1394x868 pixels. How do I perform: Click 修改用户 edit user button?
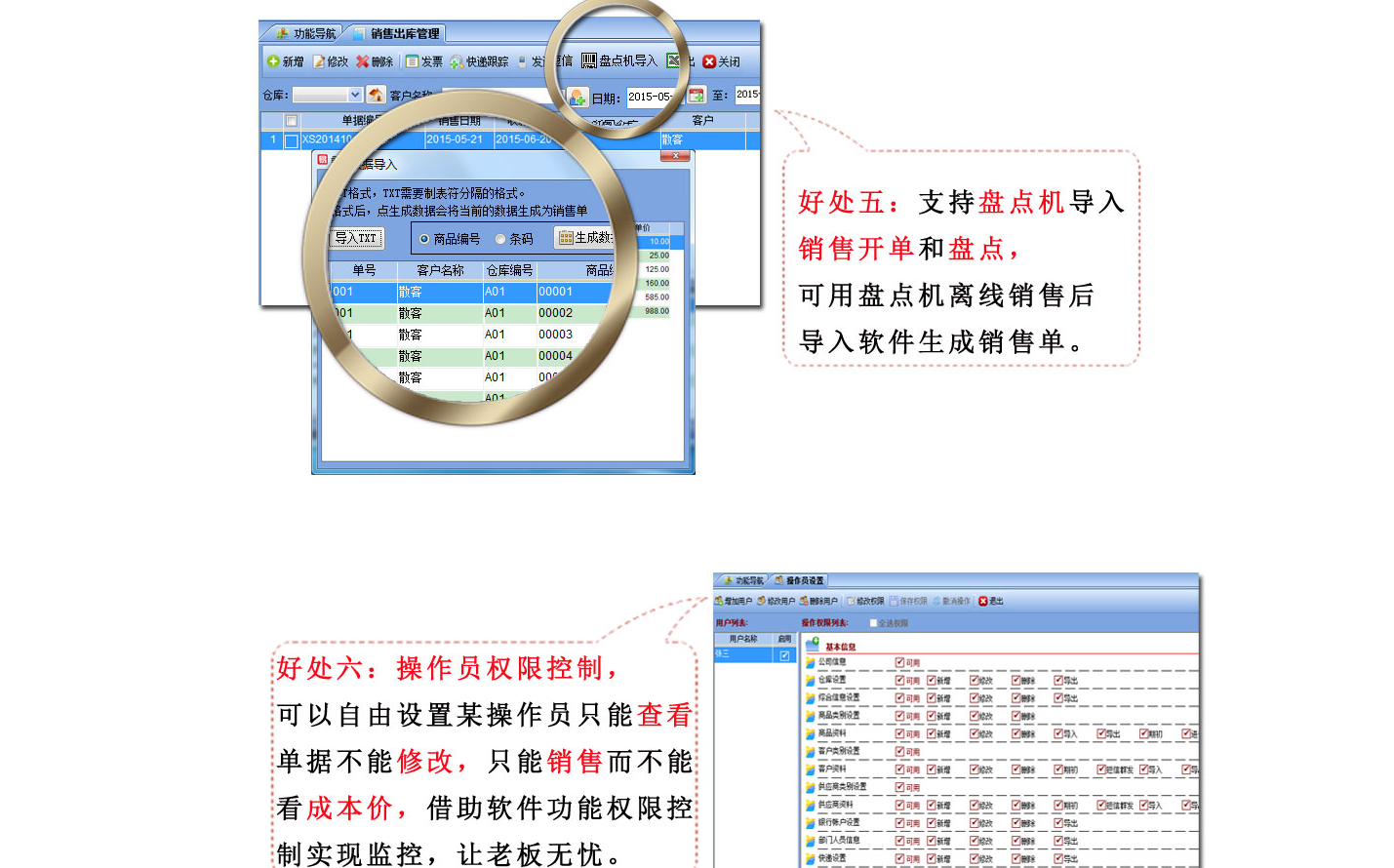pos(777,601)
